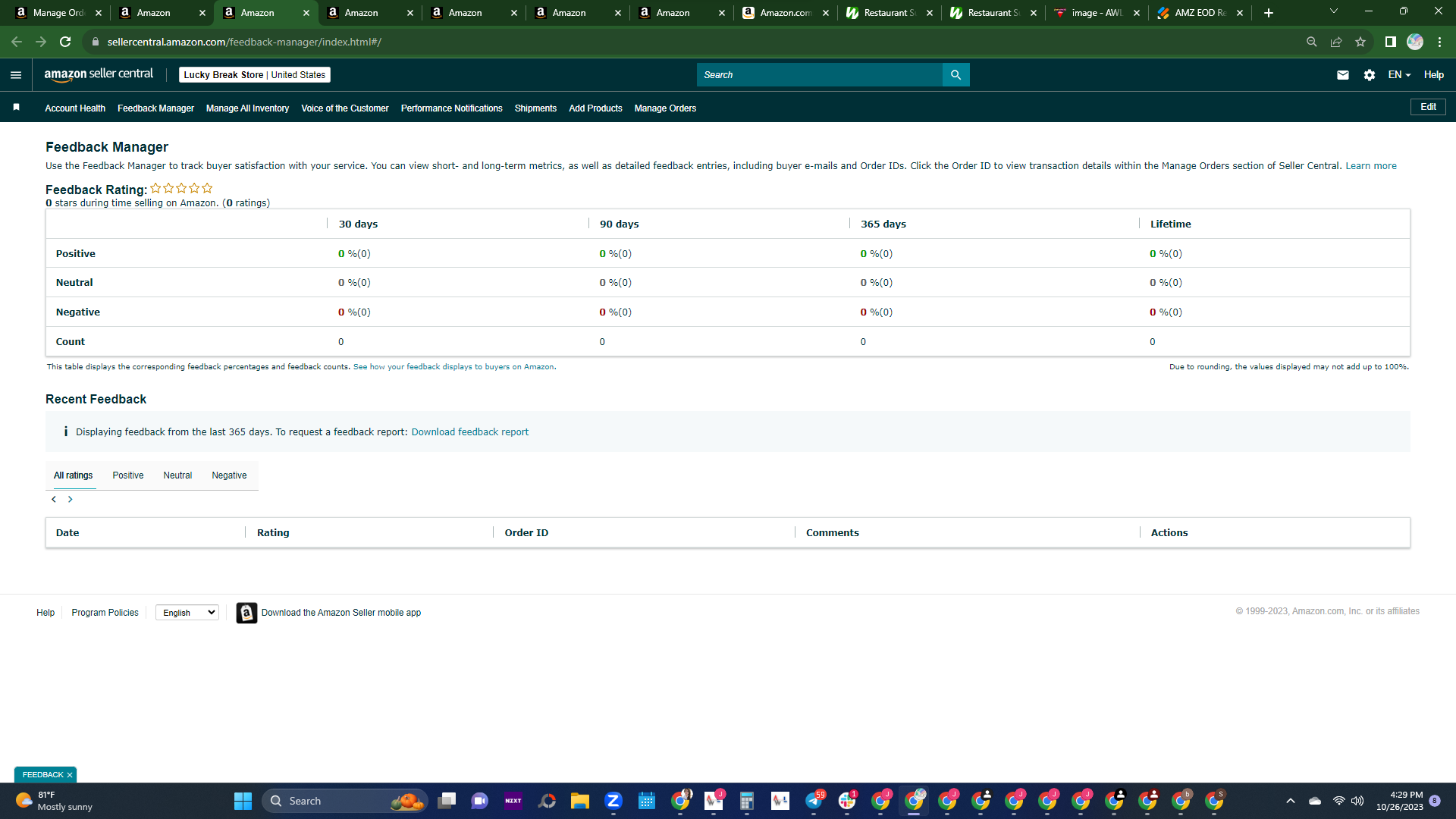Open Manage All Inventory menu item
The width and height of the screenshot is (1456, 819).
coord(247,108)
